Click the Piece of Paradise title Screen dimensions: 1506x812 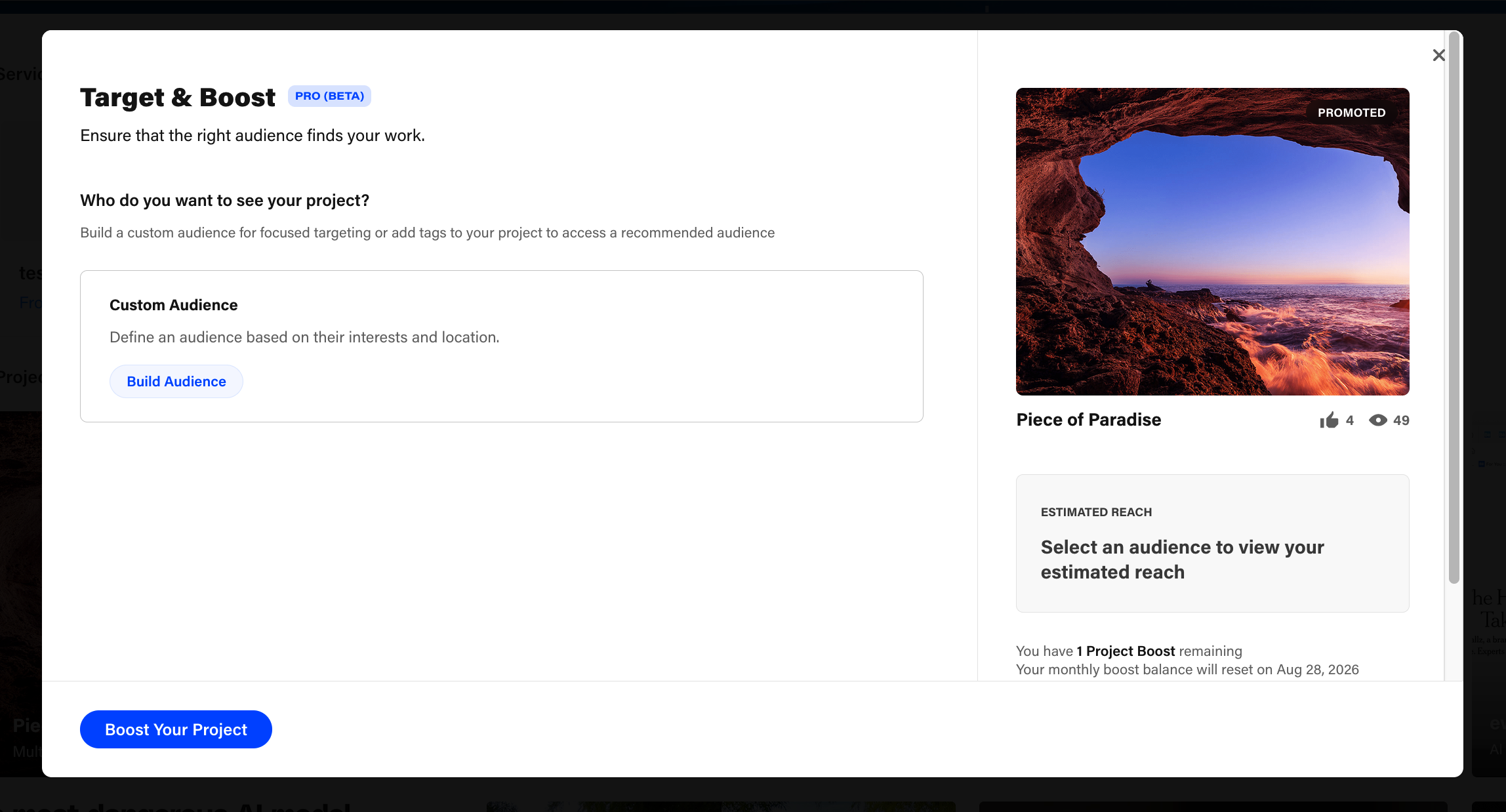pyautogui.click(x=1089, y=420)
